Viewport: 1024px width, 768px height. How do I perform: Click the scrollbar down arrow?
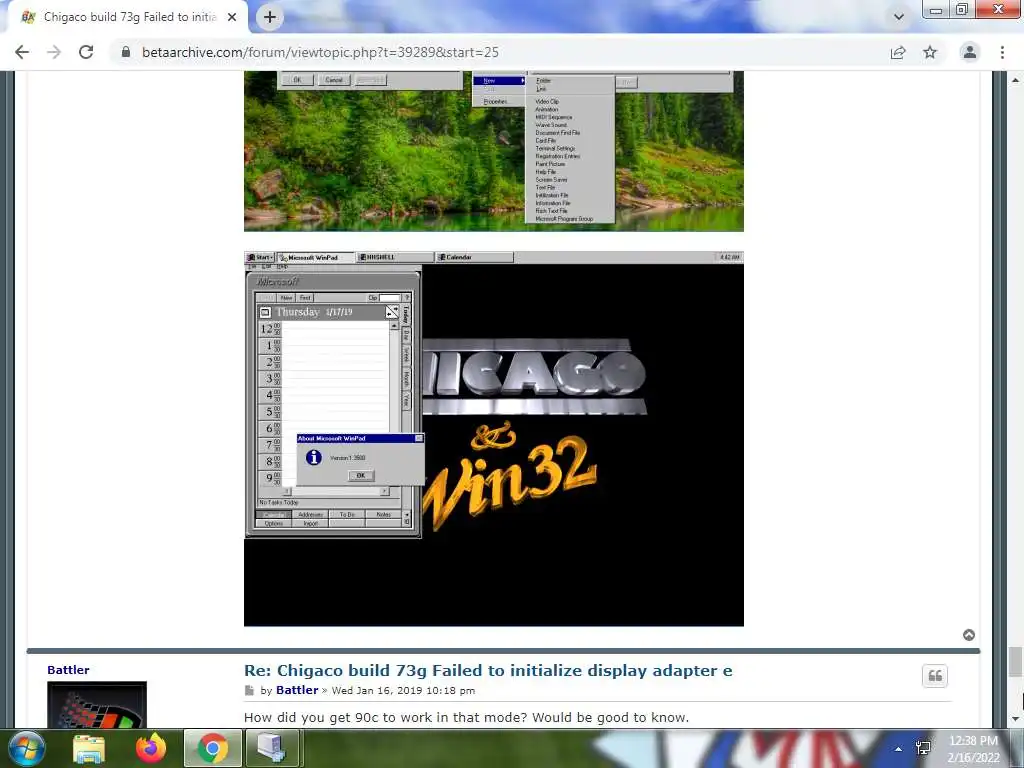1015,719
